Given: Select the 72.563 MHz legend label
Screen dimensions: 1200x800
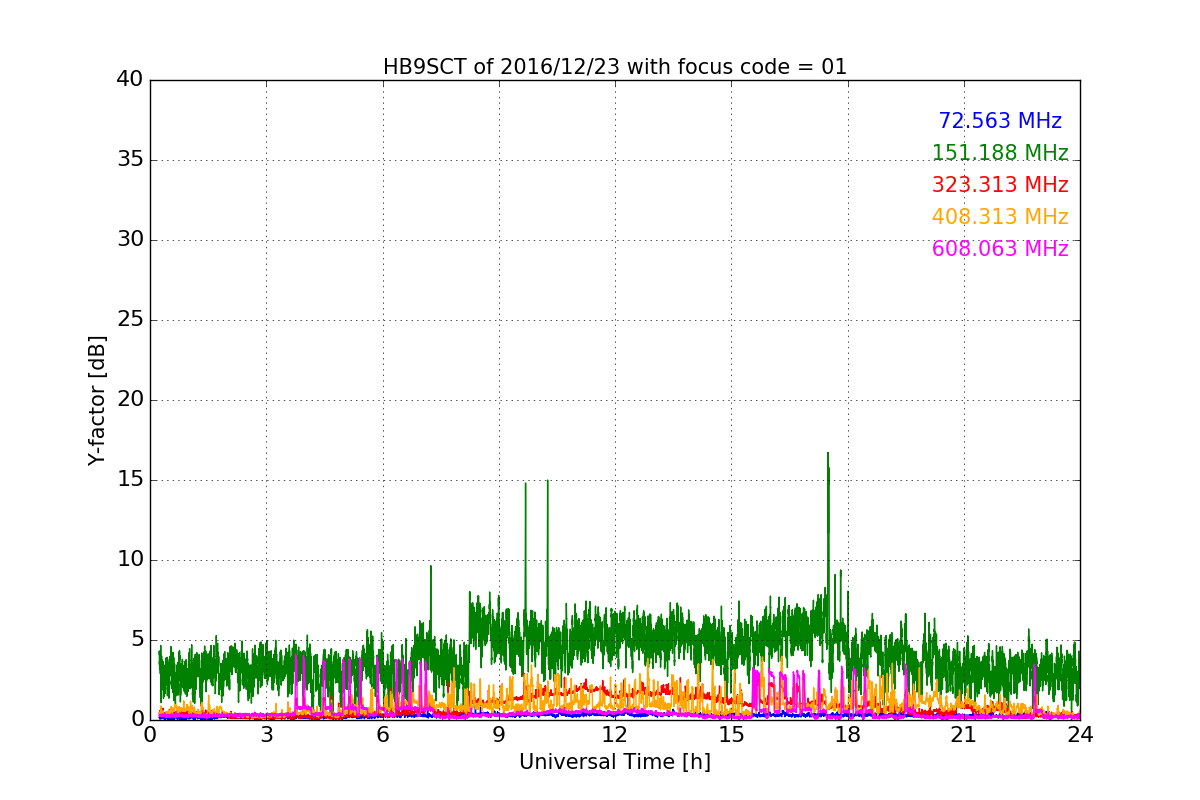Looking at the screenshot, I should 1000,121.
